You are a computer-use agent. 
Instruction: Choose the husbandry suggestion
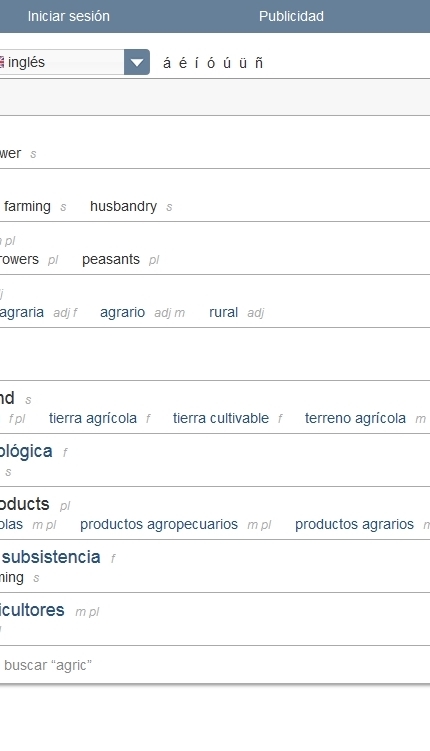click(124, 206)
